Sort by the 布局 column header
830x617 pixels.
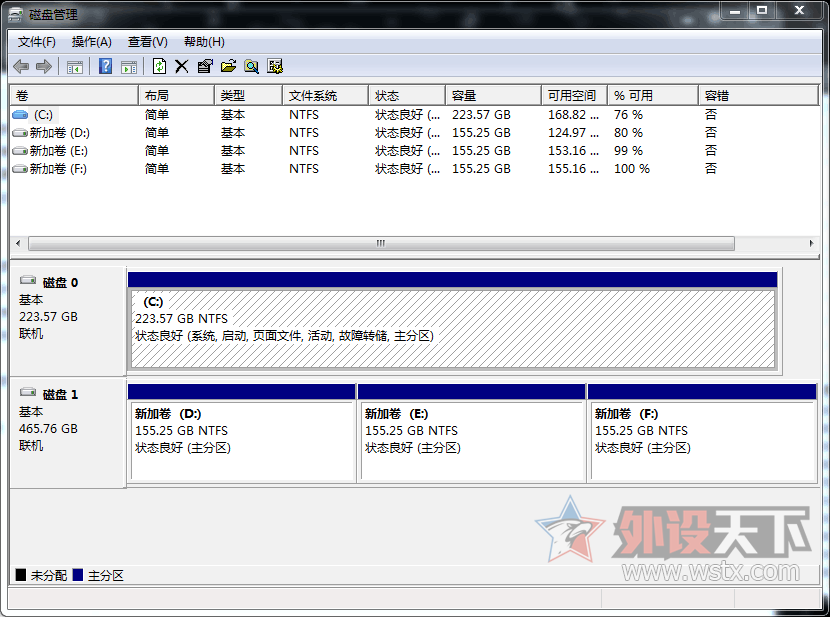pos(176,96)
